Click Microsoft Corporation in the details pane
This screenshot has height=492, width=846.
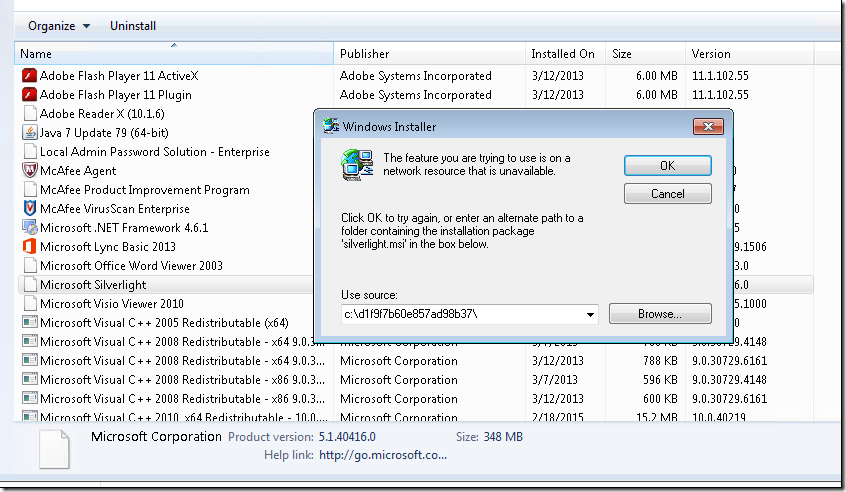(x=156, y=436)
